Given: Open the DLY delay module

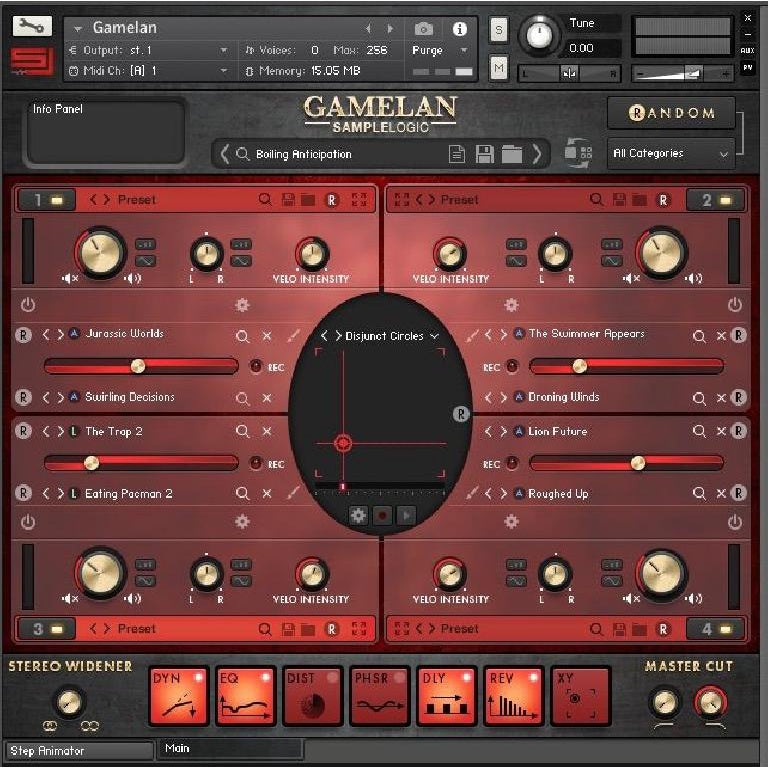Looking at the screenshot, I should click(446, 696).
